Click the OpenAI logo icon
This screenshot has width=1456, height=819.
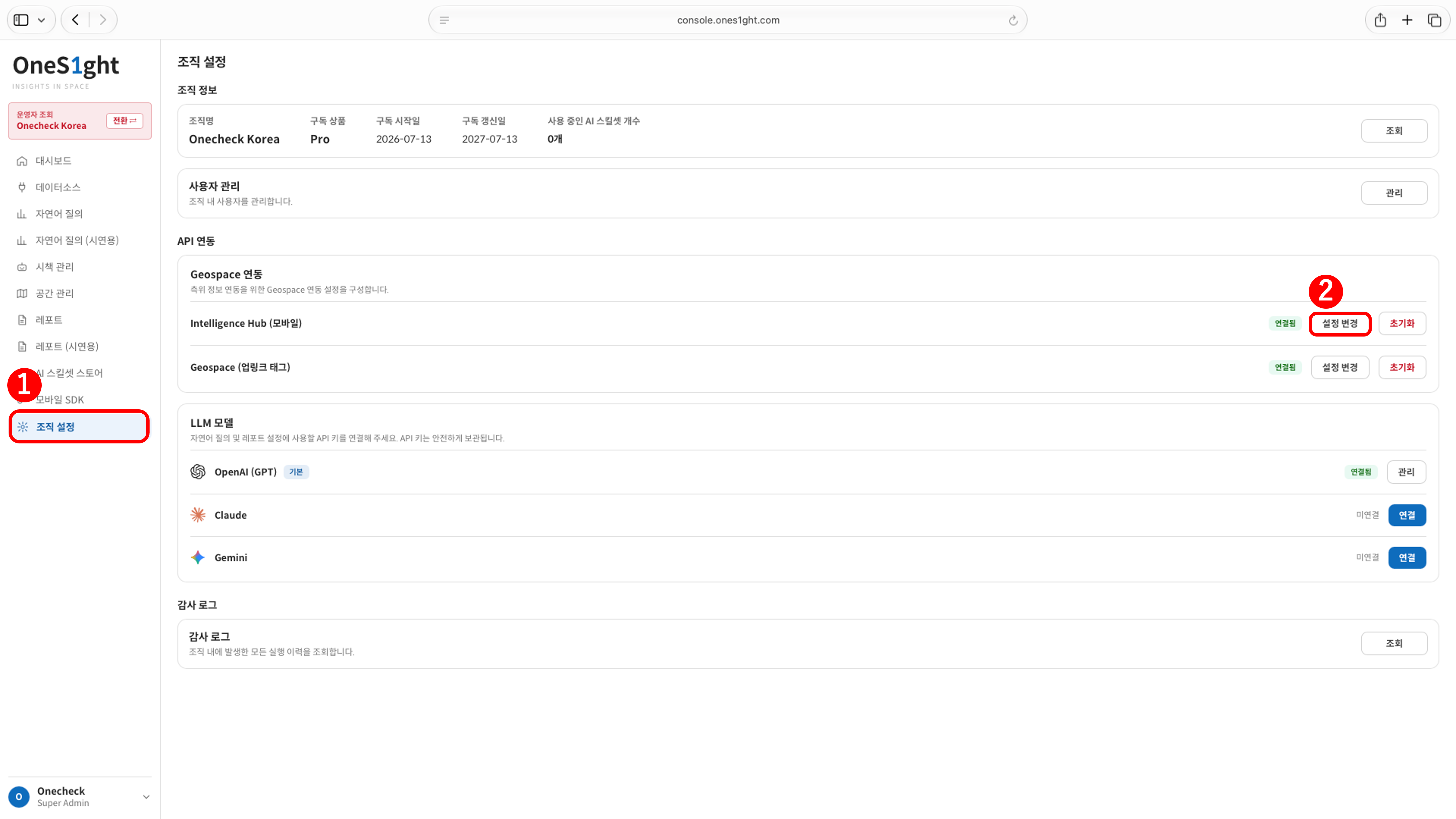(x=198, y=472)
